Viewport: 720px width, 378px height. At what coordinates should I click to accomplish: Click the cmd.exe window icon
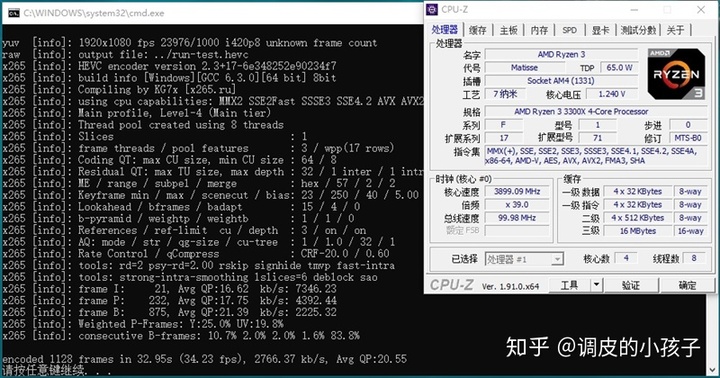(x=14, y=13)
